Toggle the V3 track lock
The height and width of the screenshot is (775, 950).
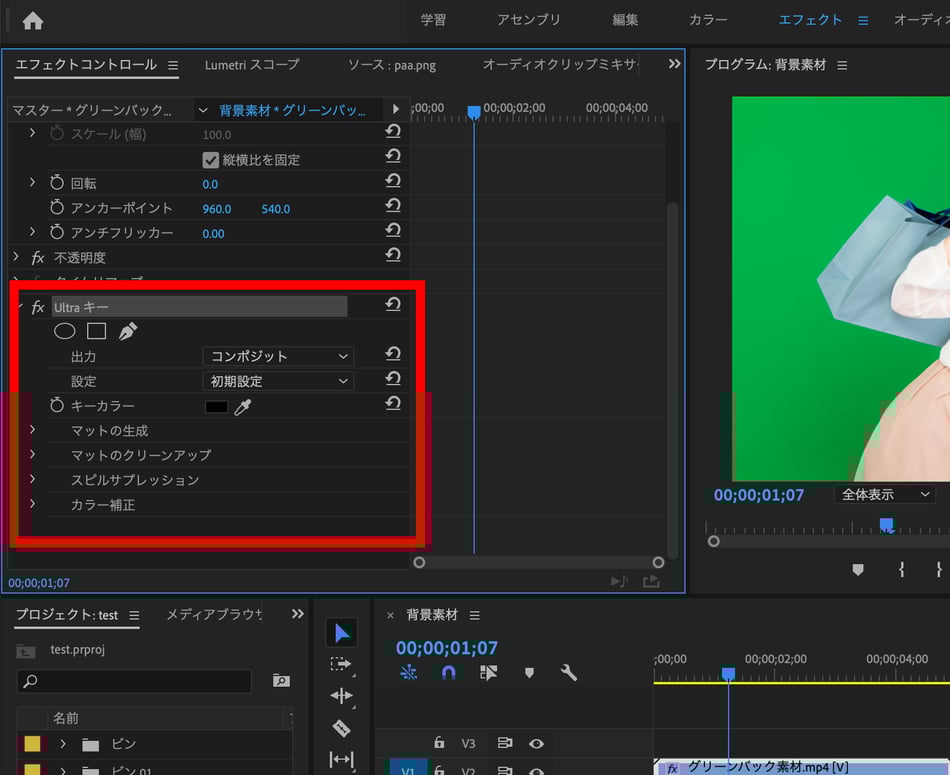point(438,743)
